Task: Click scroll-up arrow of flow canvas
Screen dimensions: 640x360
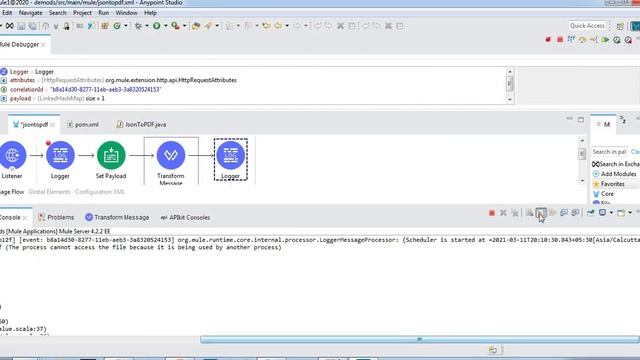Action: [582, 141]
